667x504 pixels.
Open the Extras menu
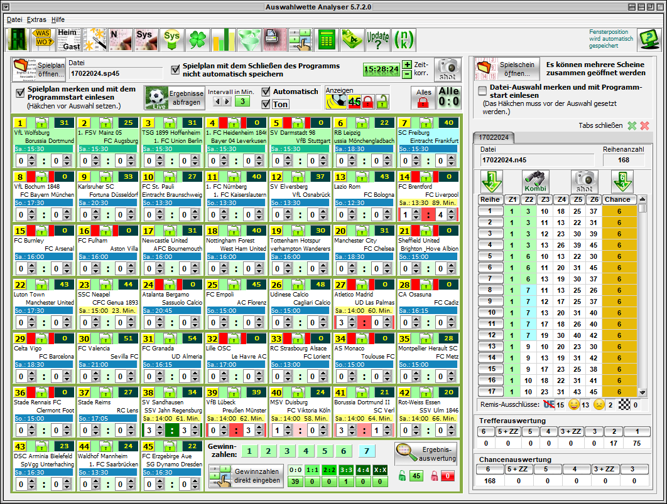pos(37,20)
